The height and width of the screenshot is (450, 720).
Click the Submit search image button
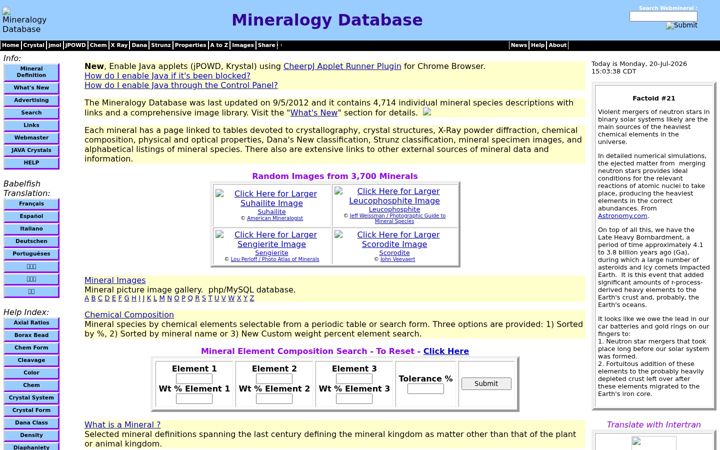pyautogui.click(x=681, y=25)
